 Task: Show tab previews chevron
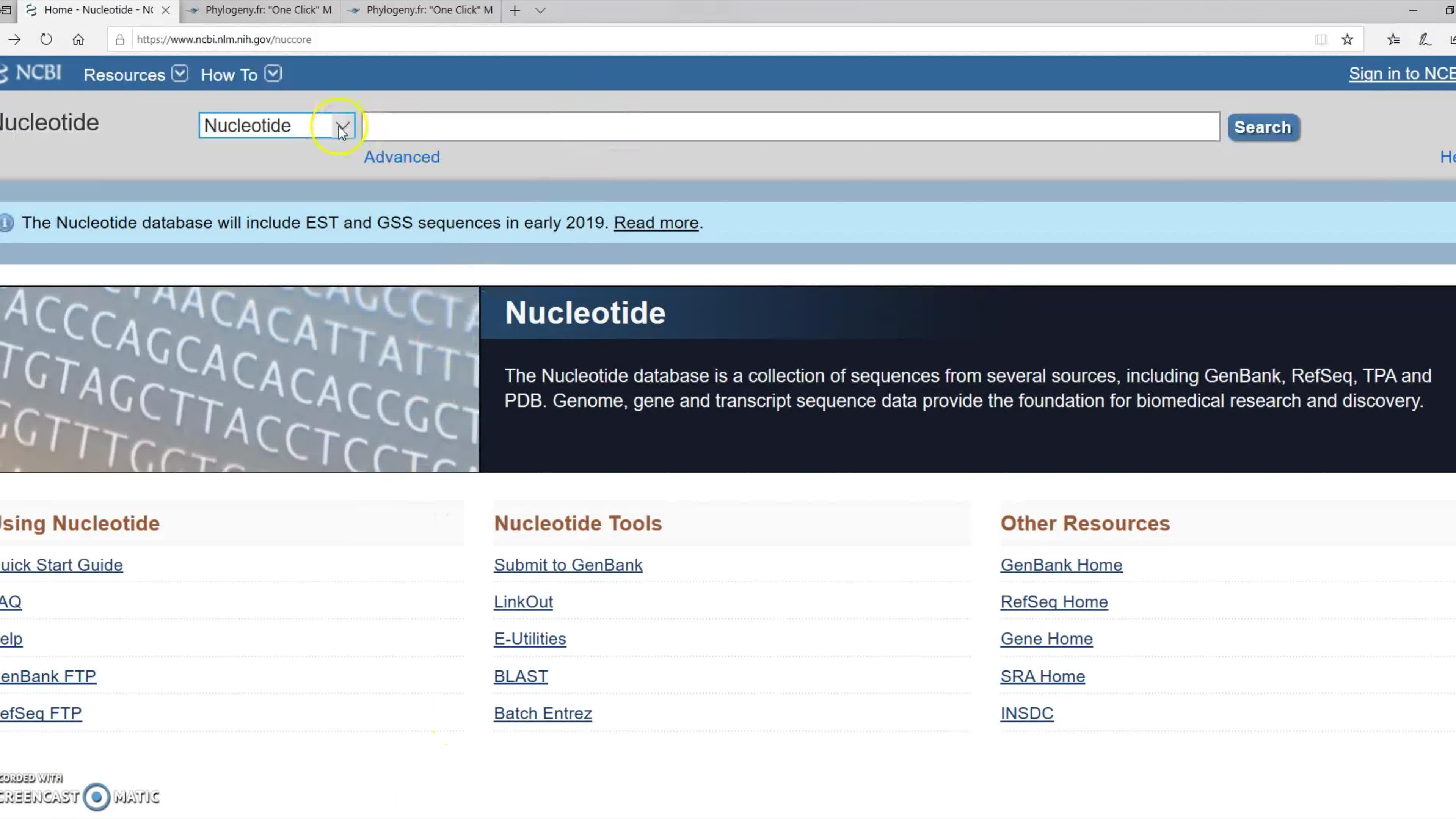coord(540,10)
